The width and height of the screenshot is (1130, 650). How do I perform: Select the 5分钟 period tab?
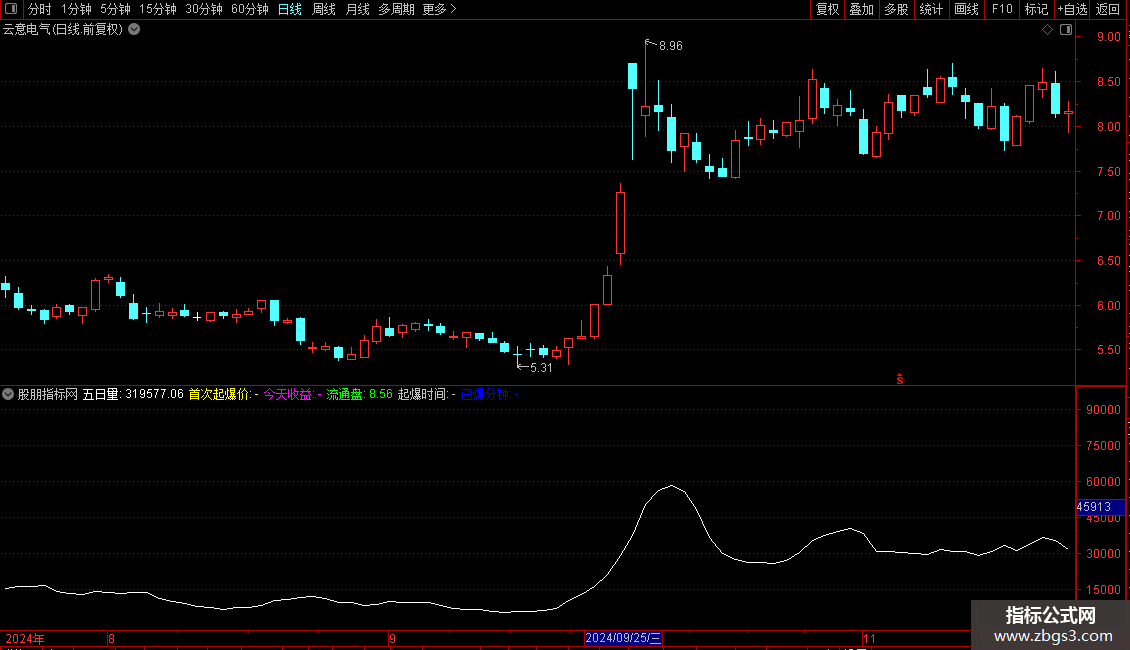115,9
